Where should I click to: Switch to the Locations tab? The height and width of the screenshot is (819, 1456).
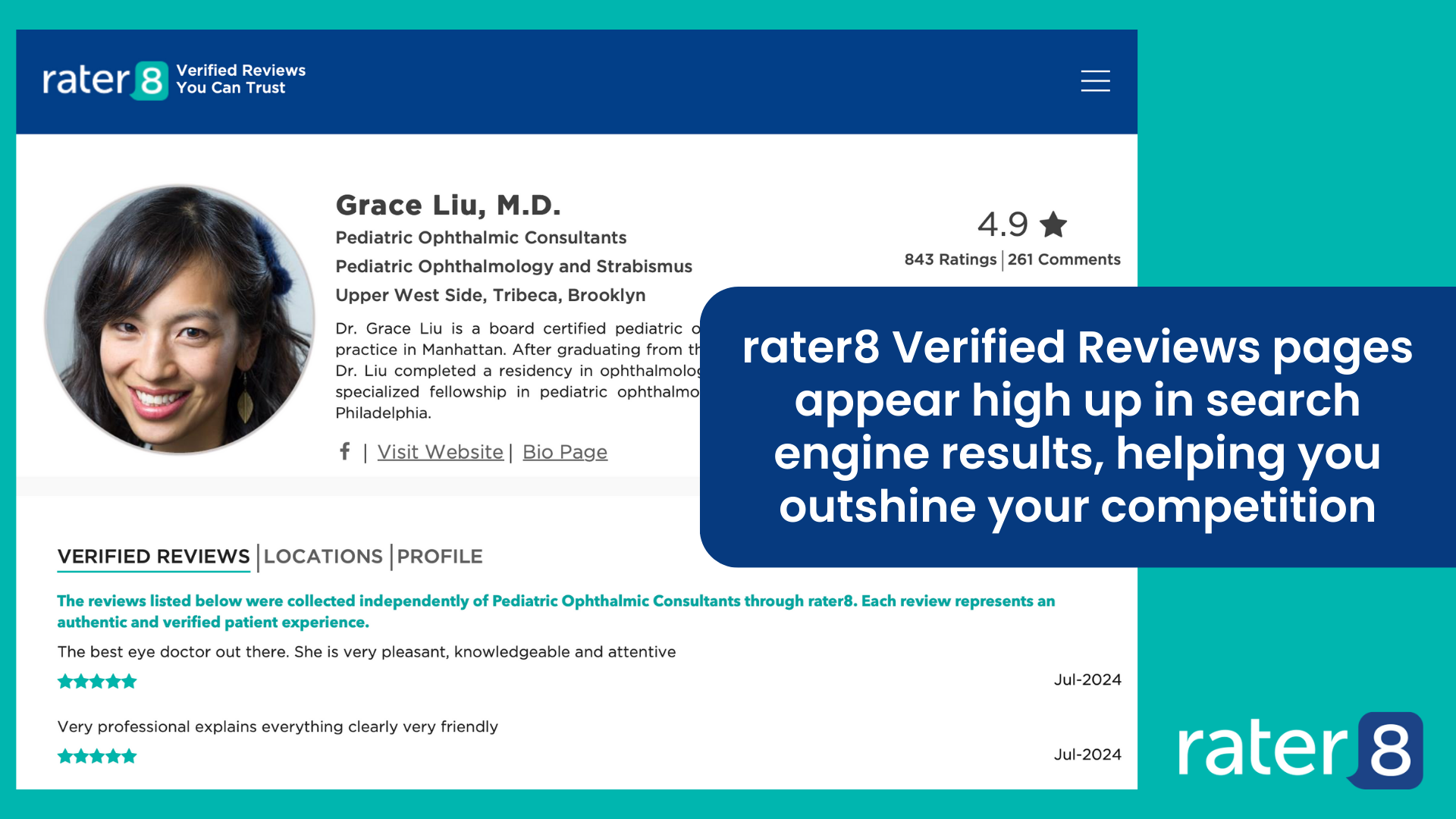coord(323,557)
